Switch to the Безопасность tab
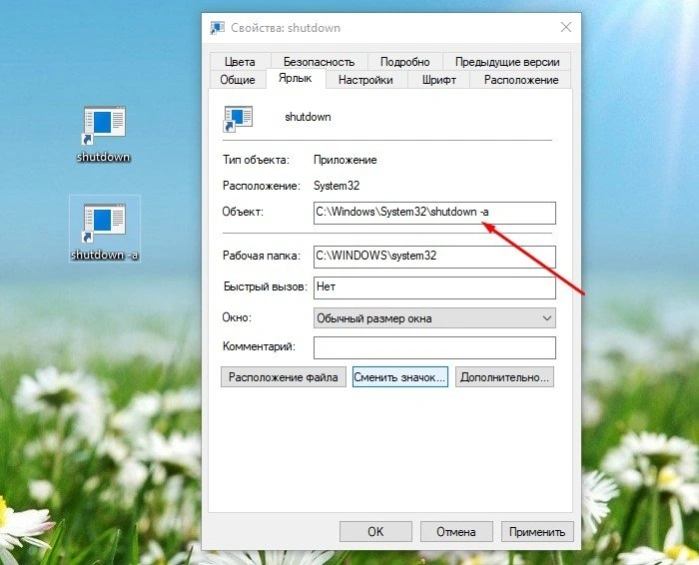 pyautogui.click(x=319, y=62)
